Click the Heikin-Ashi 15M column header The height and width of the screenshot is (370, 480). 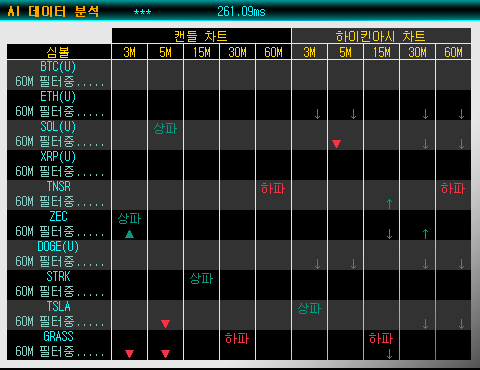tap(381, 52)
